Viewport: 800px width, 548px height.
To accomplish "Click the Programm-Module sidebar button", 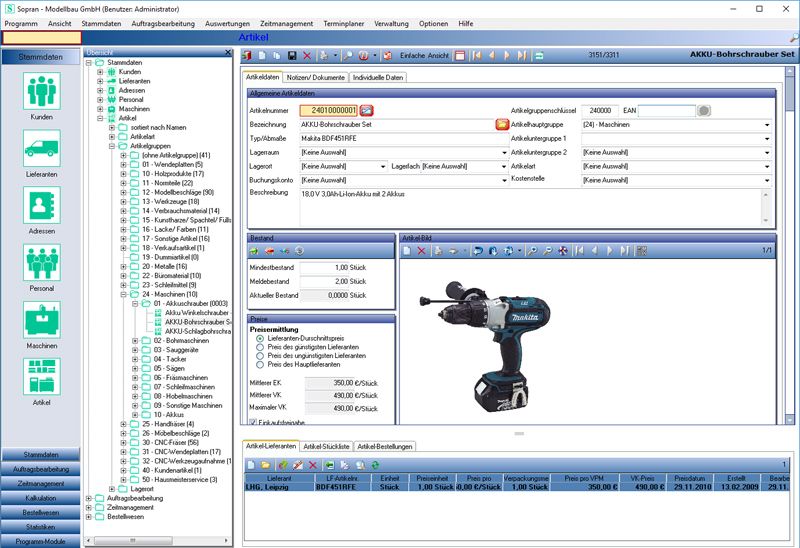I will [x=41, y=541].
